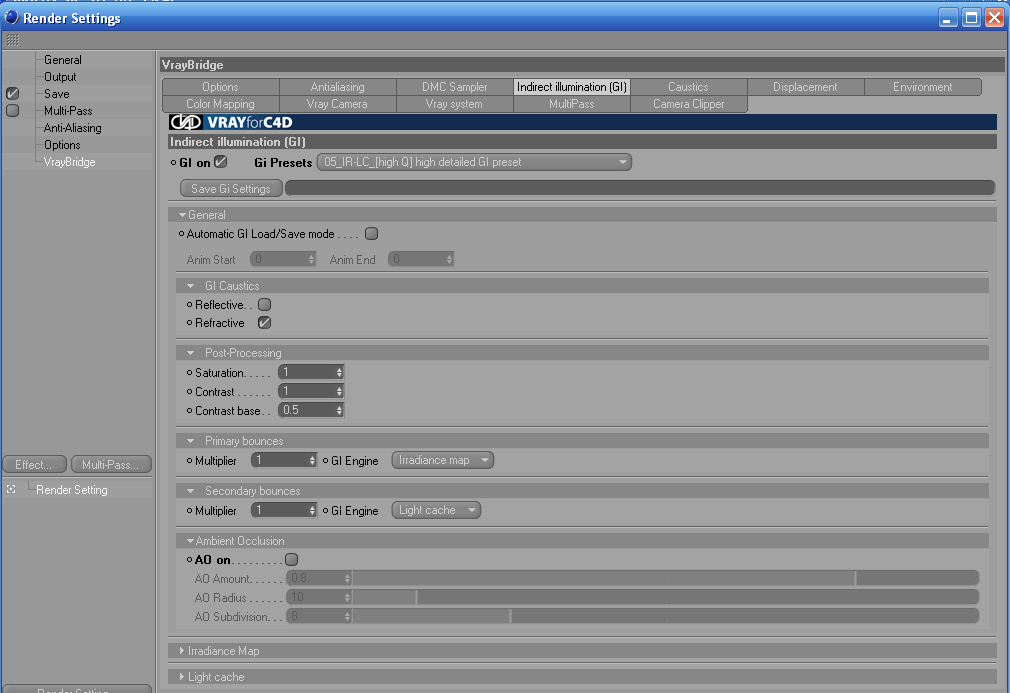Uncheck the Refractive GI caustics checkbox
1010x693 pixels.
click(264, 323)
